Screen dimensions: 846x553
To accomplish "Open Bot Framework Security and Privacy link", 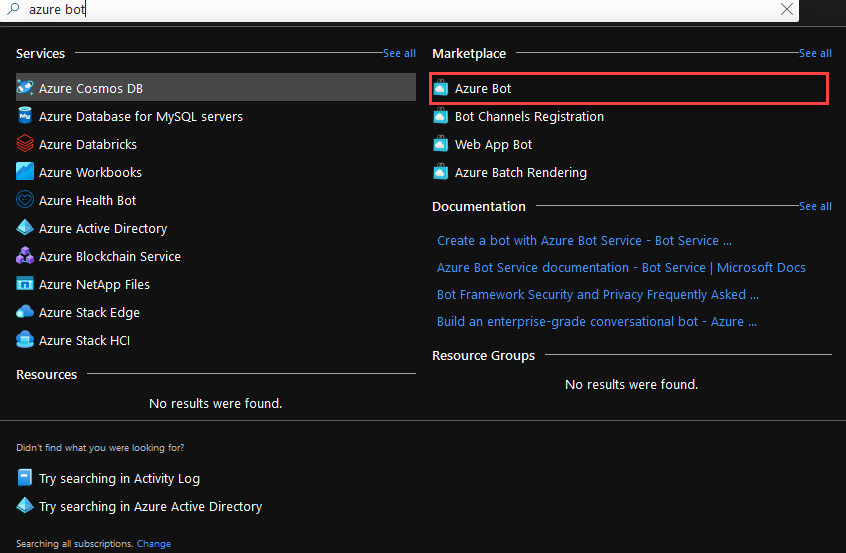I will point(598,295).
